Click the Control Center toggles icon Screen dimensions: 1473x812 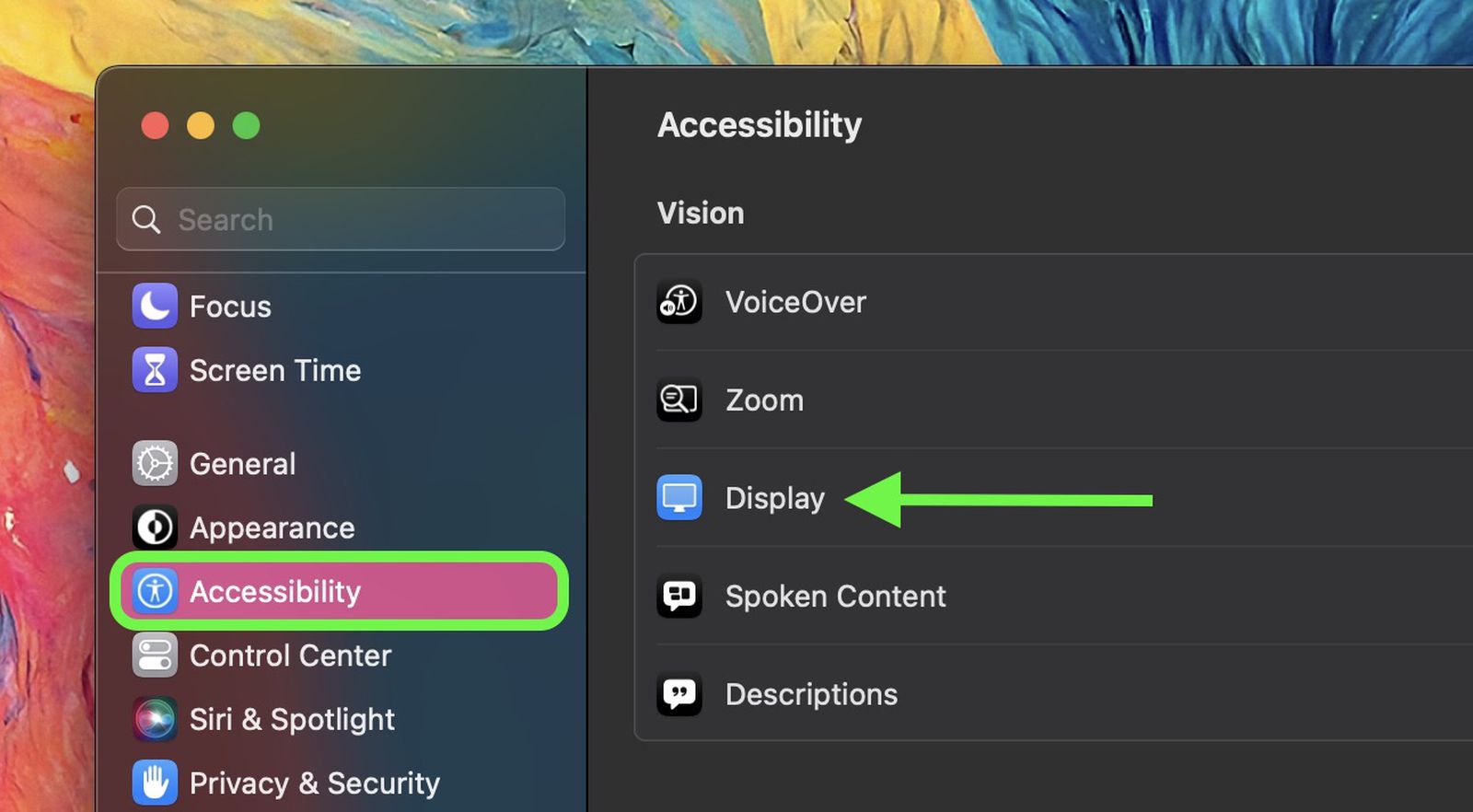click(155, 655)
